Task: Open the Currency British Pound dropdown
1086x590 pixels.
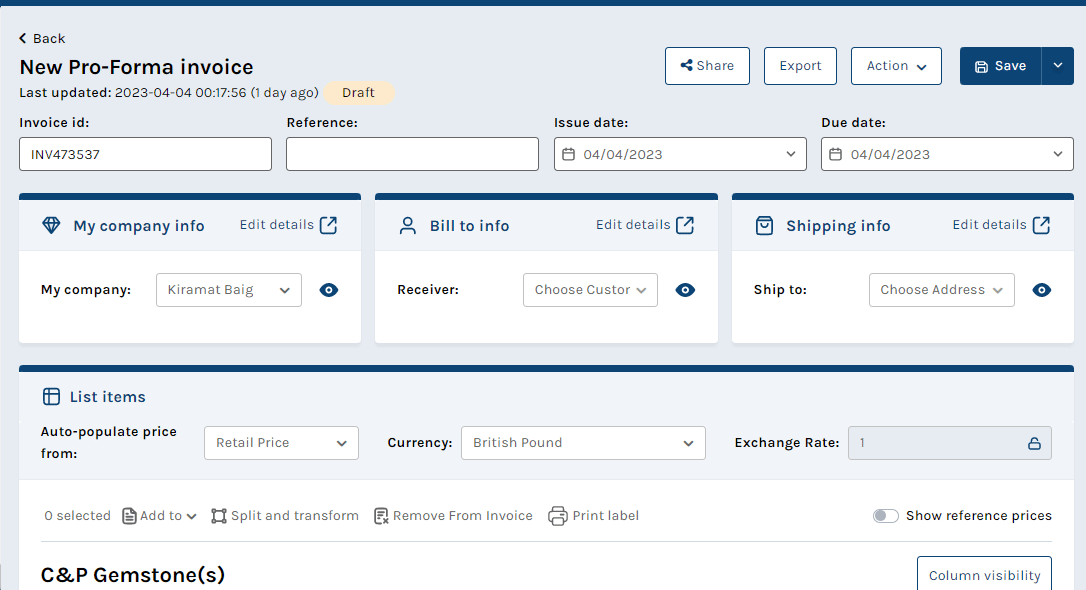Action: pyautogui.click(x=583, y=443)
